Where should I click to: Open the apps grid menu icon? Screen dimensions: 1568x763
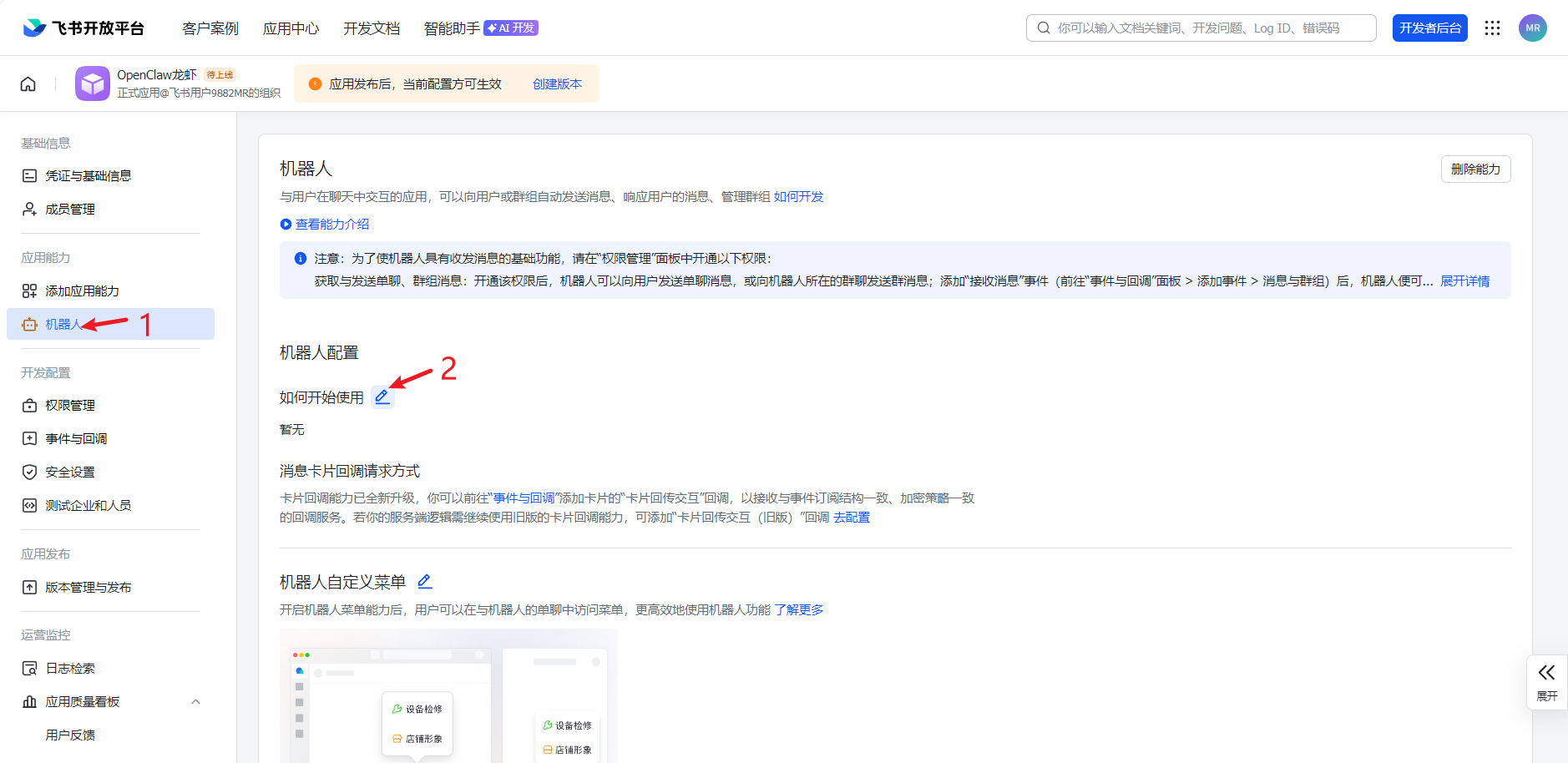click(1492, 28)
